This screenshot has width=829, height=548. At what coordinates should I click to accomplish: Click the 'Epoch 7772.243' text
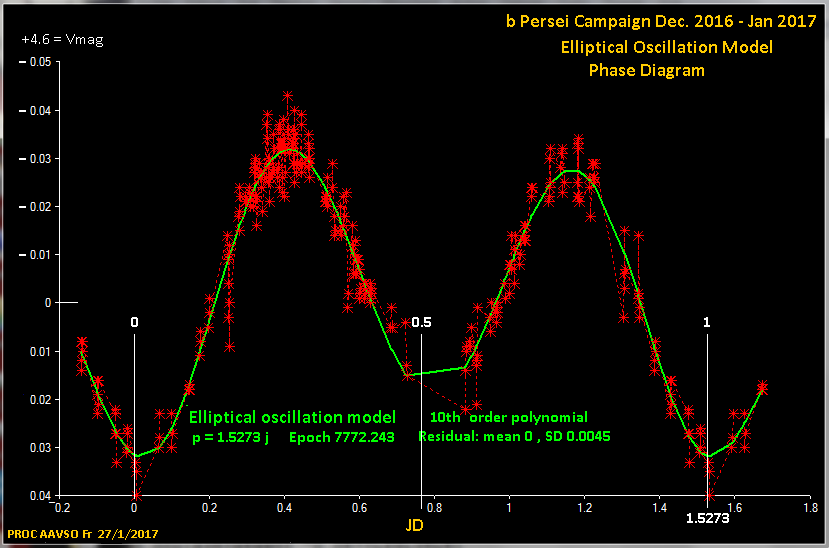point(342,437)
